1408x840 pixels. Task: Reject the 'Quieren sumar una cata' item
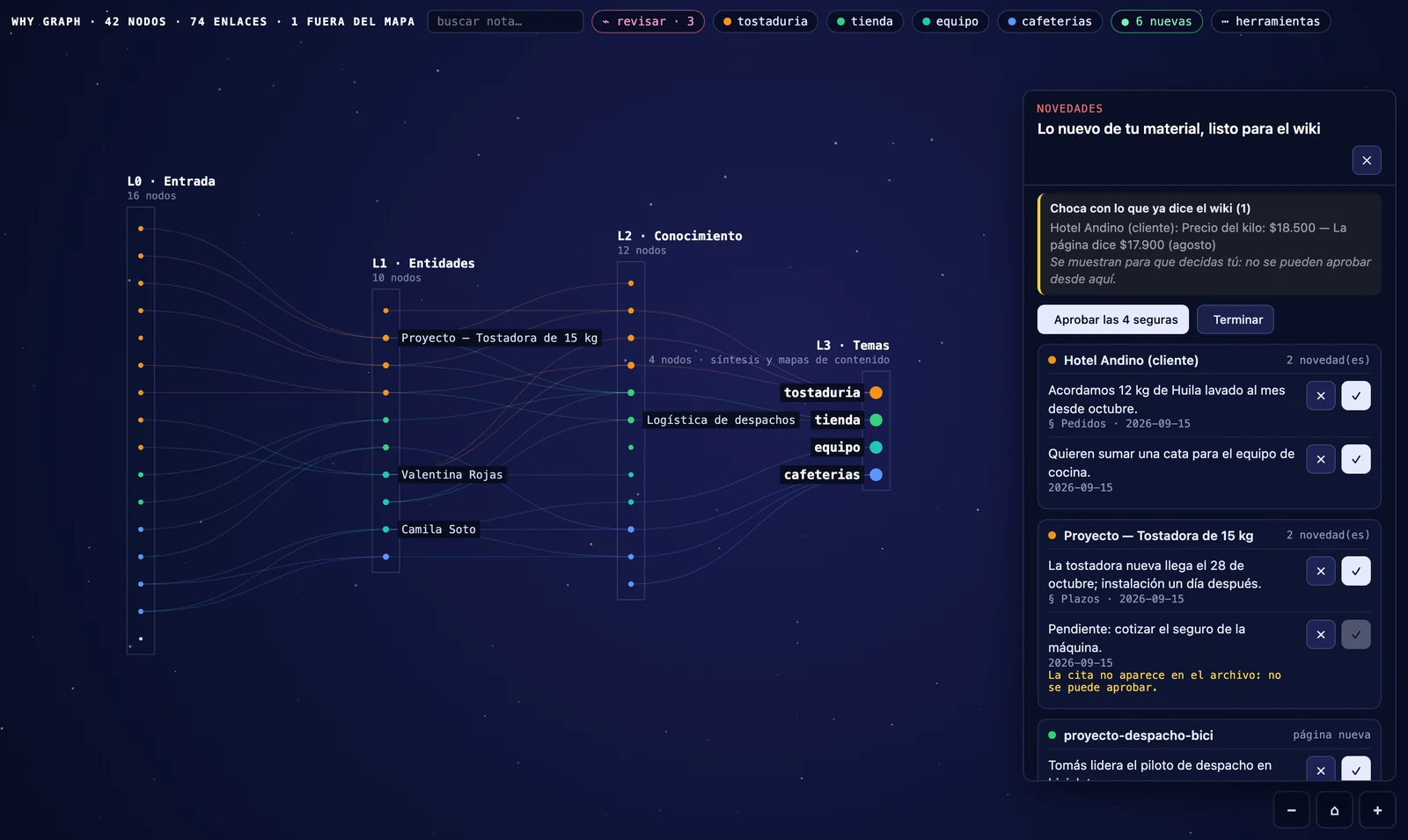point(1321,459)
